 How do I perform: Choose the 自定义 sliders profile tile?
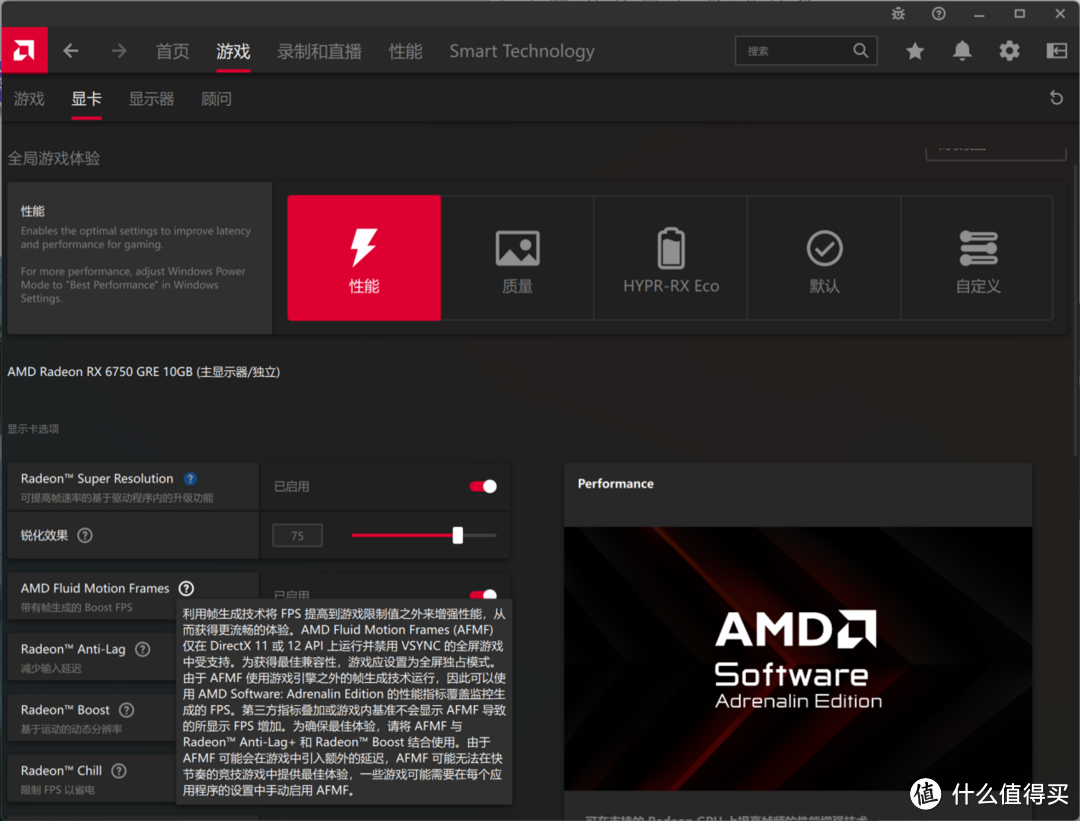(977, 258)
